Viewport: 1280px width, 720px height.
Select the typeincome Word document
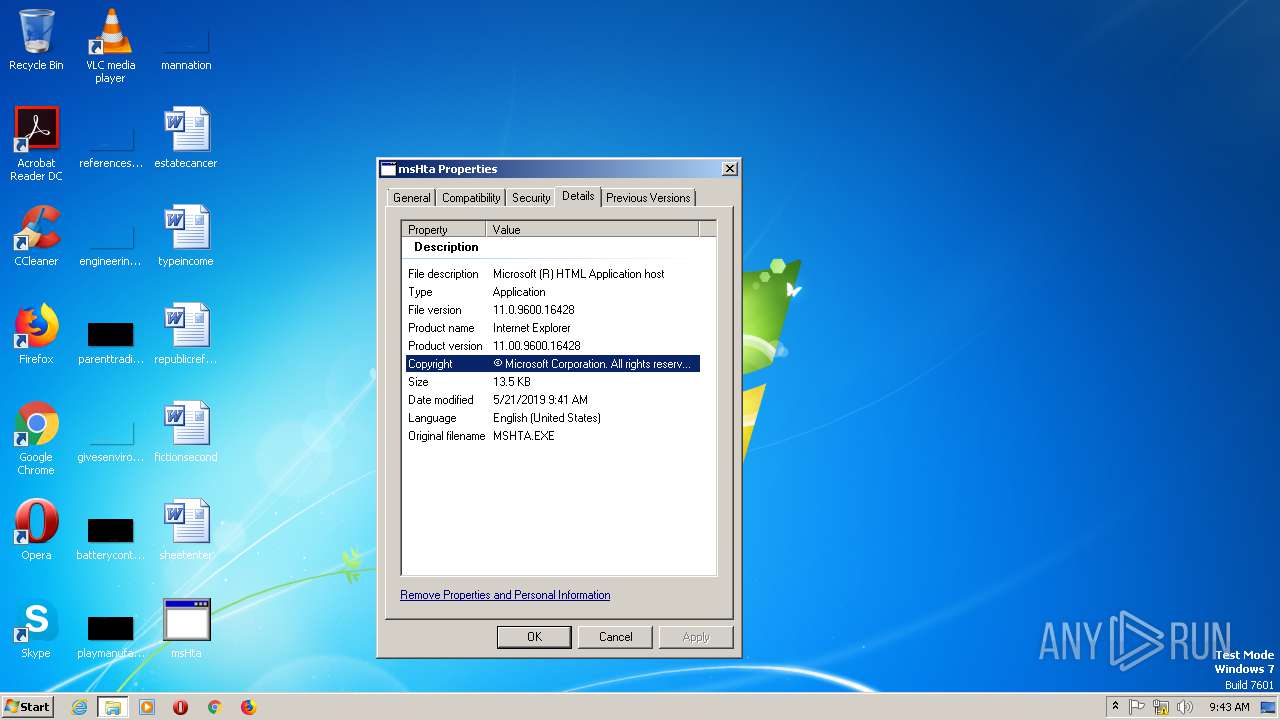(186, 236)
